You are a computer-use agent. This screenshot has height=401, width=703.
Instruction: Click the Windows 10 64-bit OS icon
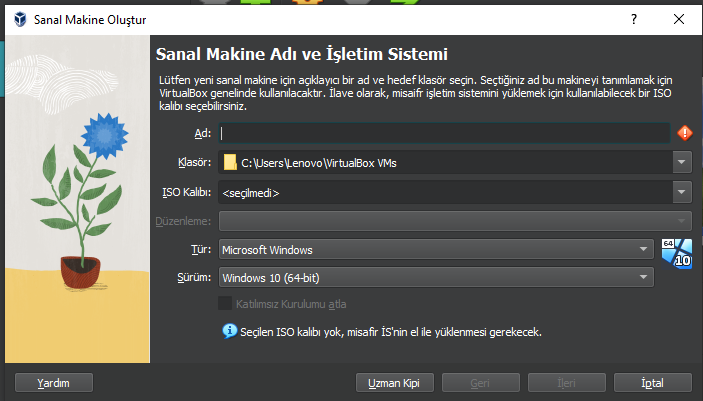[677, 254]
